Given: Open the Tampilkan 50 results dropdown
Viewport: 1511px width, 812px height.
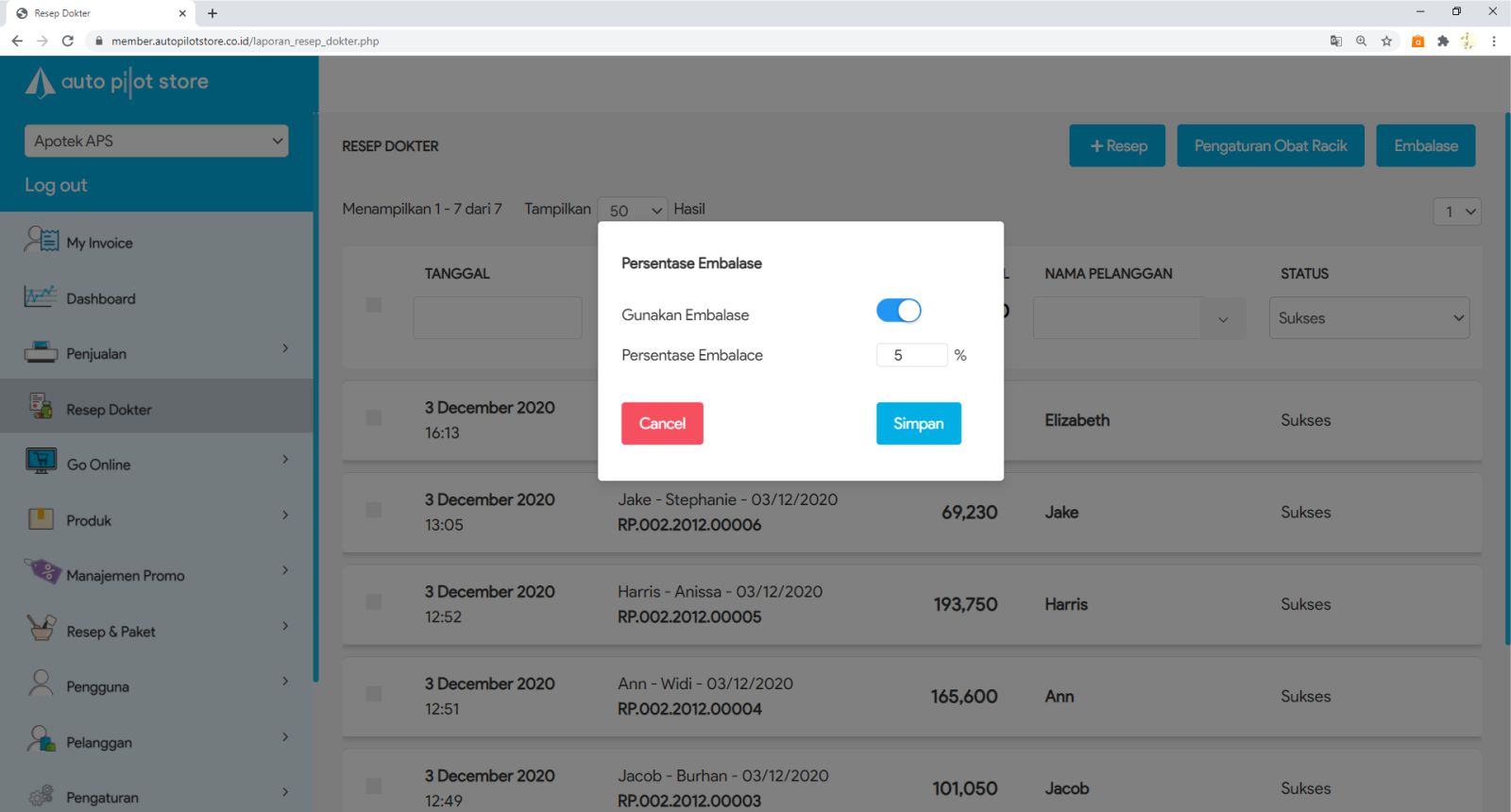Looking at the screenshot, I should 633,210.
